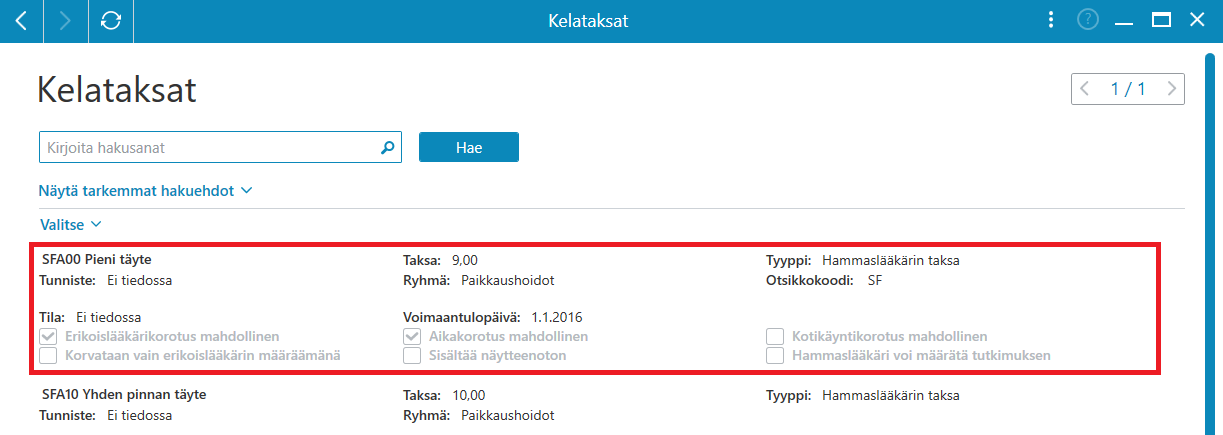Expand Näytä tarkemmat hakuehdot

tap(144, 190)
